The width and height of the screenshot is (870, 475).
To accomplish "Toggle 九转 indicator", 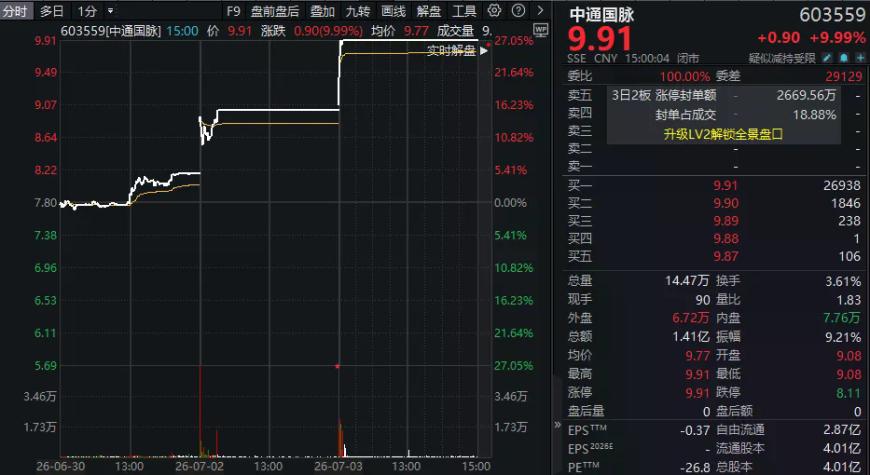I will coord(357,11).
